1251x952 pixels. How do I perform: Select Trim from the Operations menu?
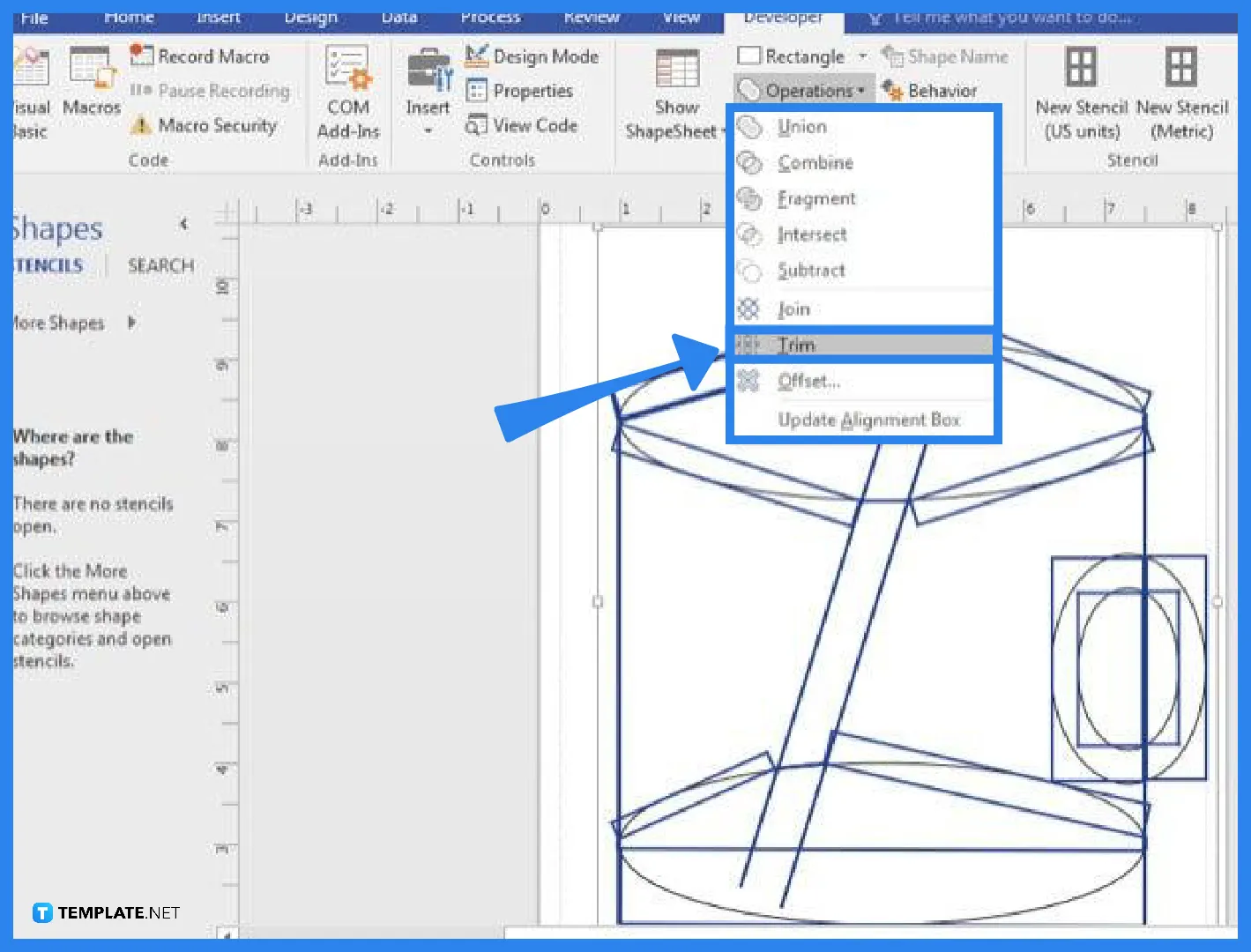(x=796, y=345)
